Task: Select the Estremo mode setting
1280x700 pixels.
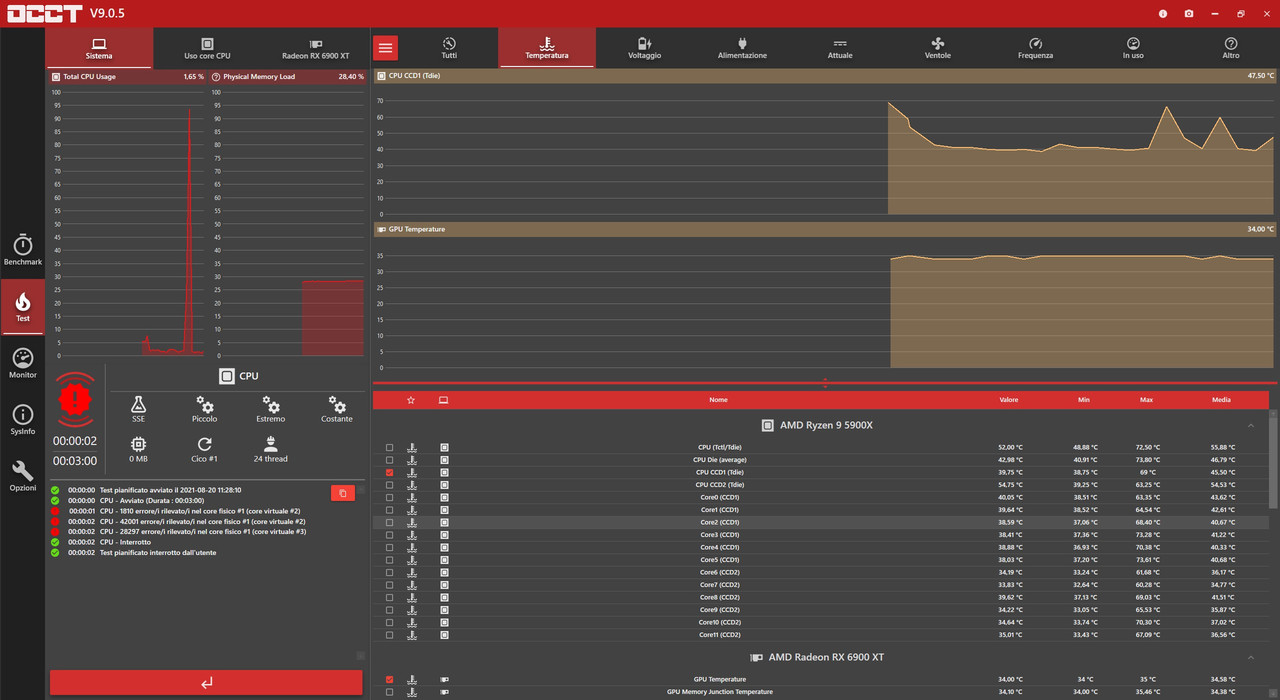Action: (x=270, y=409)
